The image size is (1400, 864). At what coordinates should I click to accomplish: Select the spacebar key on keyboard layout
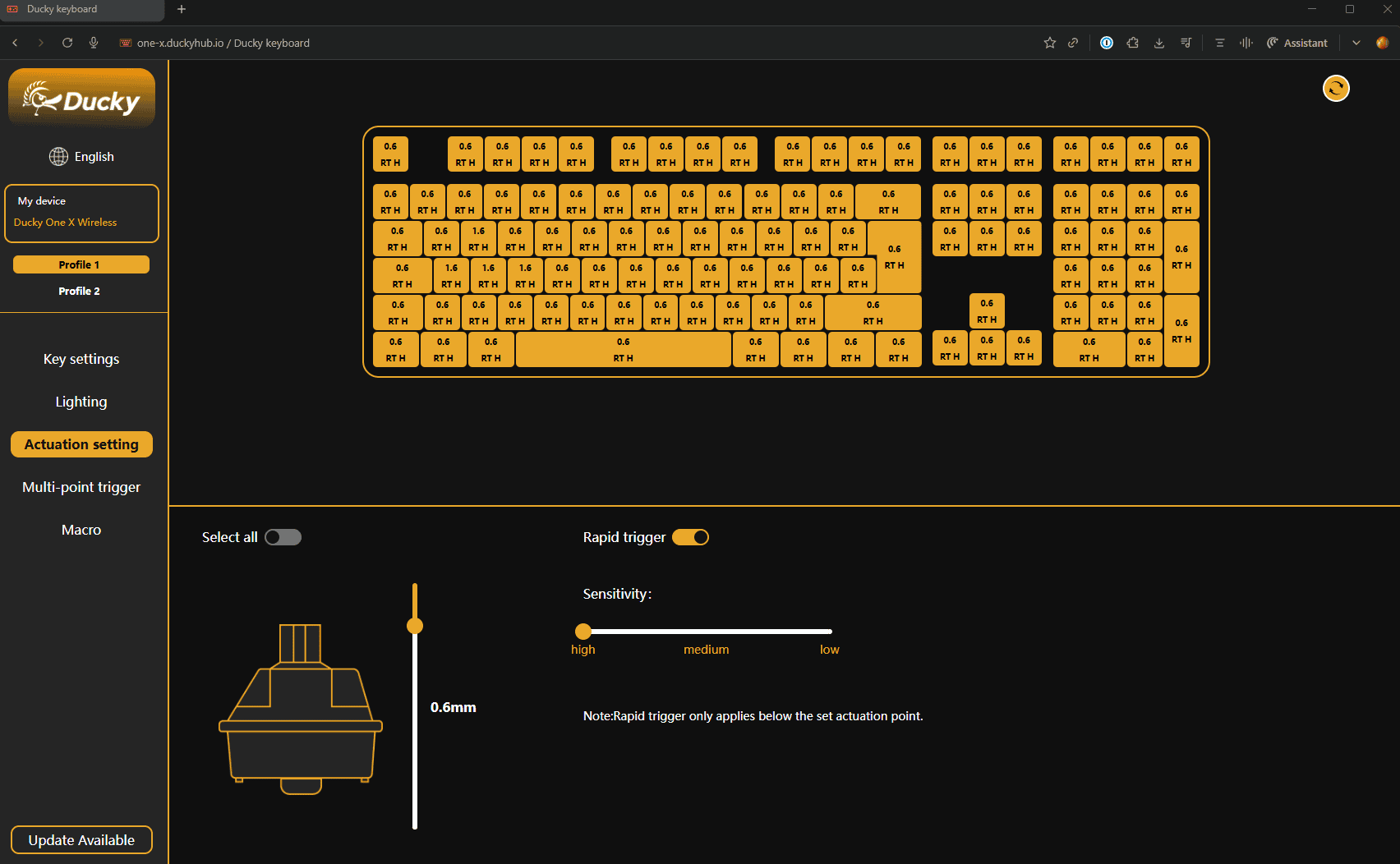coord(623,350)
